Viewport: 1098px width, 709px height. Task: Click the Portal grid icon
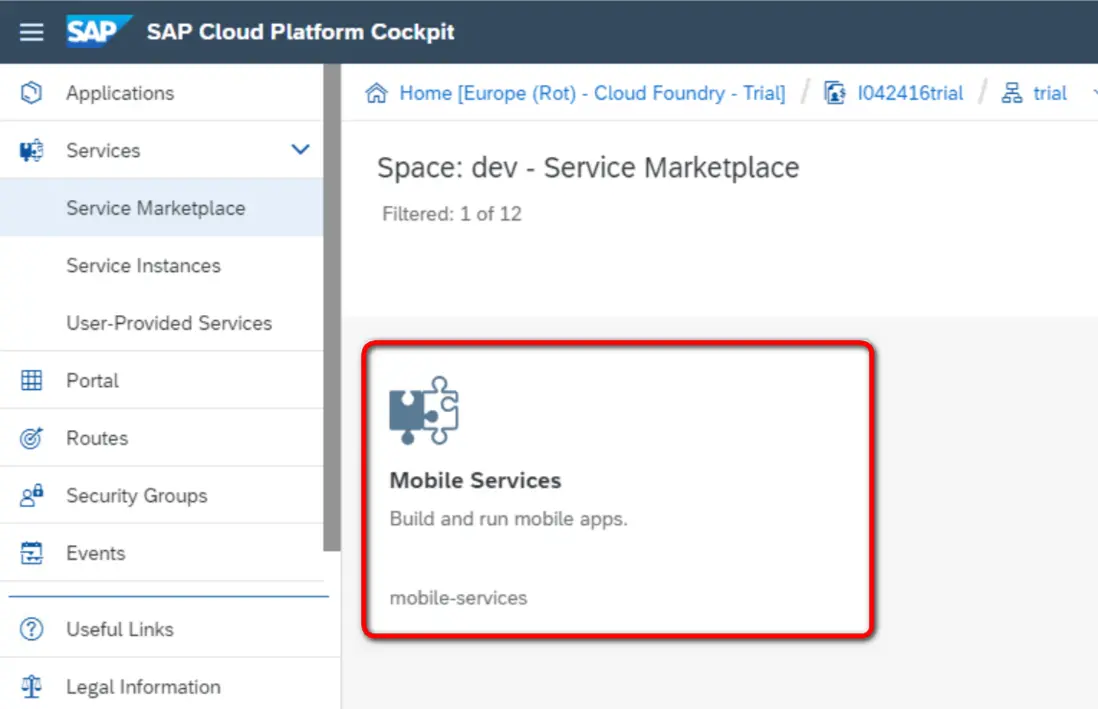[32, 381]
